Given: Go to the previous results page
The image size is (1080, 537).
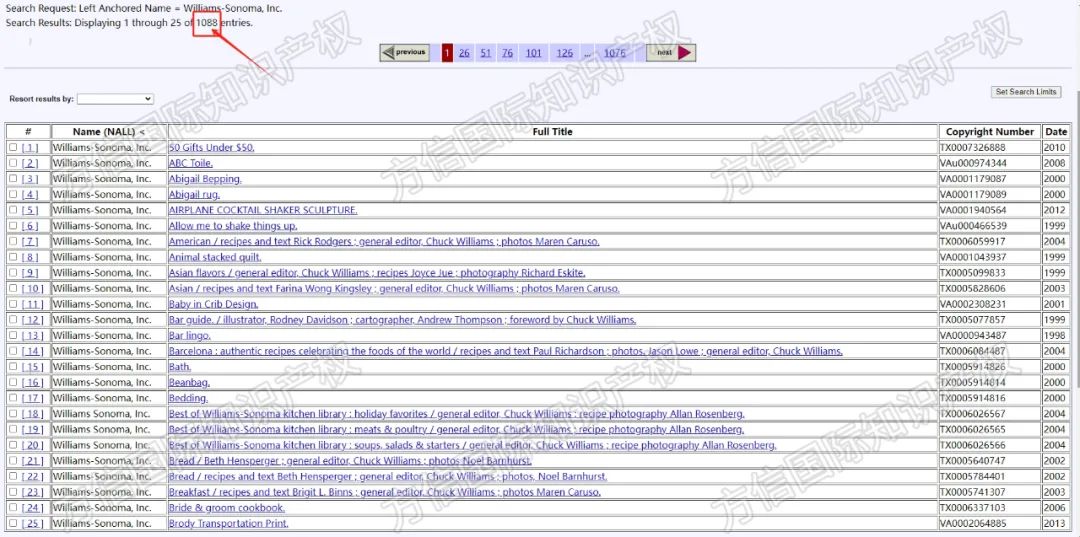Looking at the screenshot, I should 405,52.
